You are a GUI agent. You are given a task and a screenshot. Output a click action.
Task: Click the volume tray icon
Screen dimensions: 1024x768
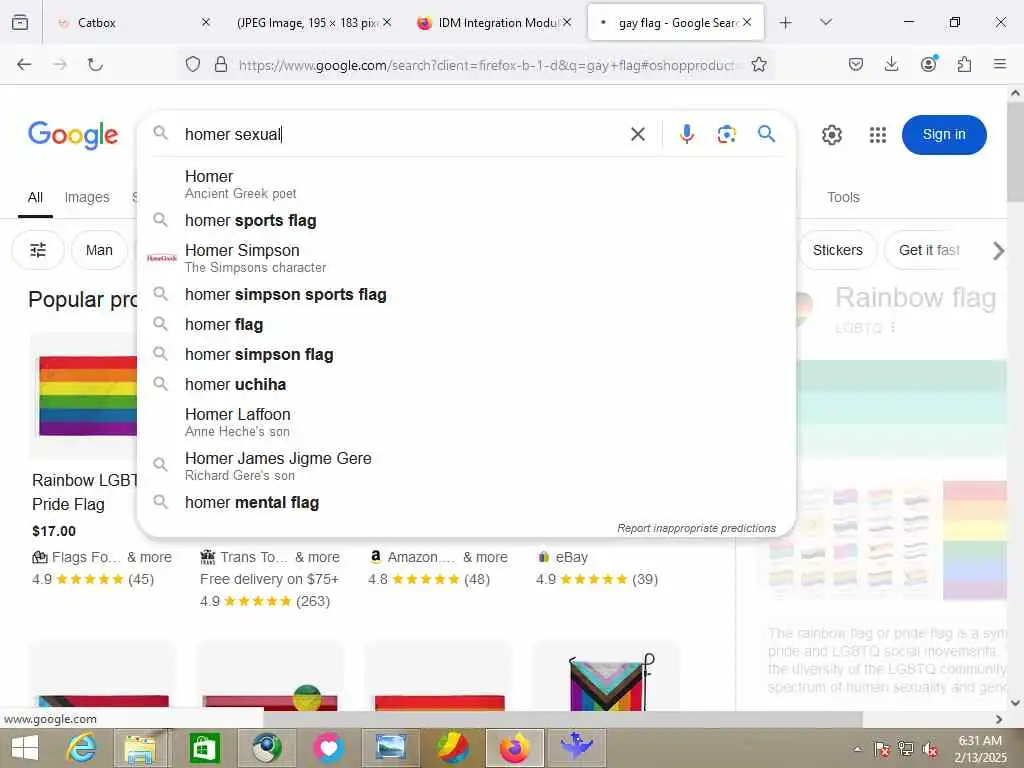[x=931, y=748]
